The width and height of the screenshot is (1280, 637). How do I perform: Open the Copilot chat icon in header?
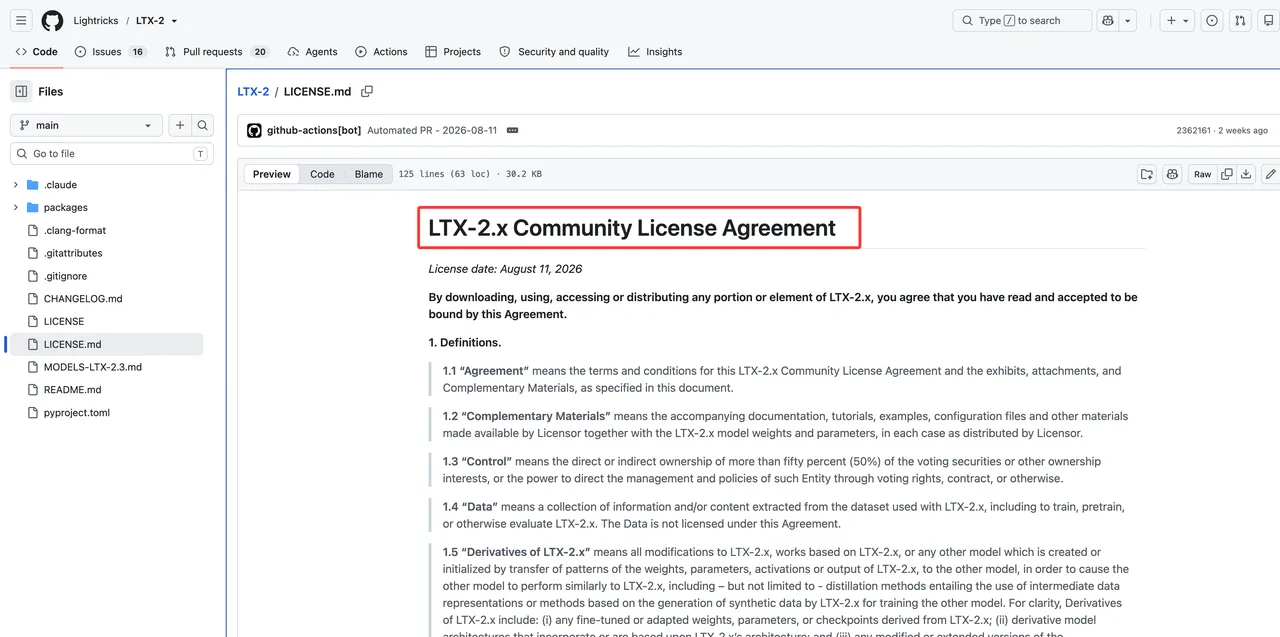[x=1107, y=20]
